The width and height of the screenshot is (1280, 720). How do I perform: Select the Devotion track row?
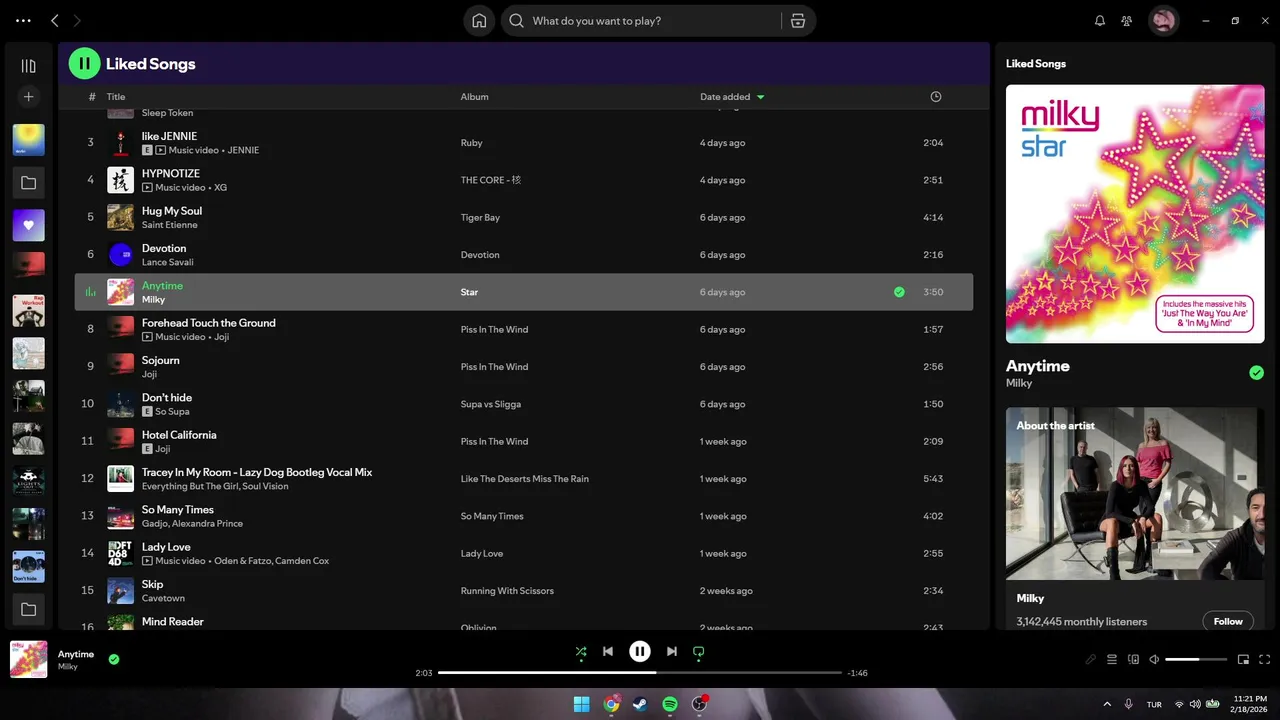[524, 255]
